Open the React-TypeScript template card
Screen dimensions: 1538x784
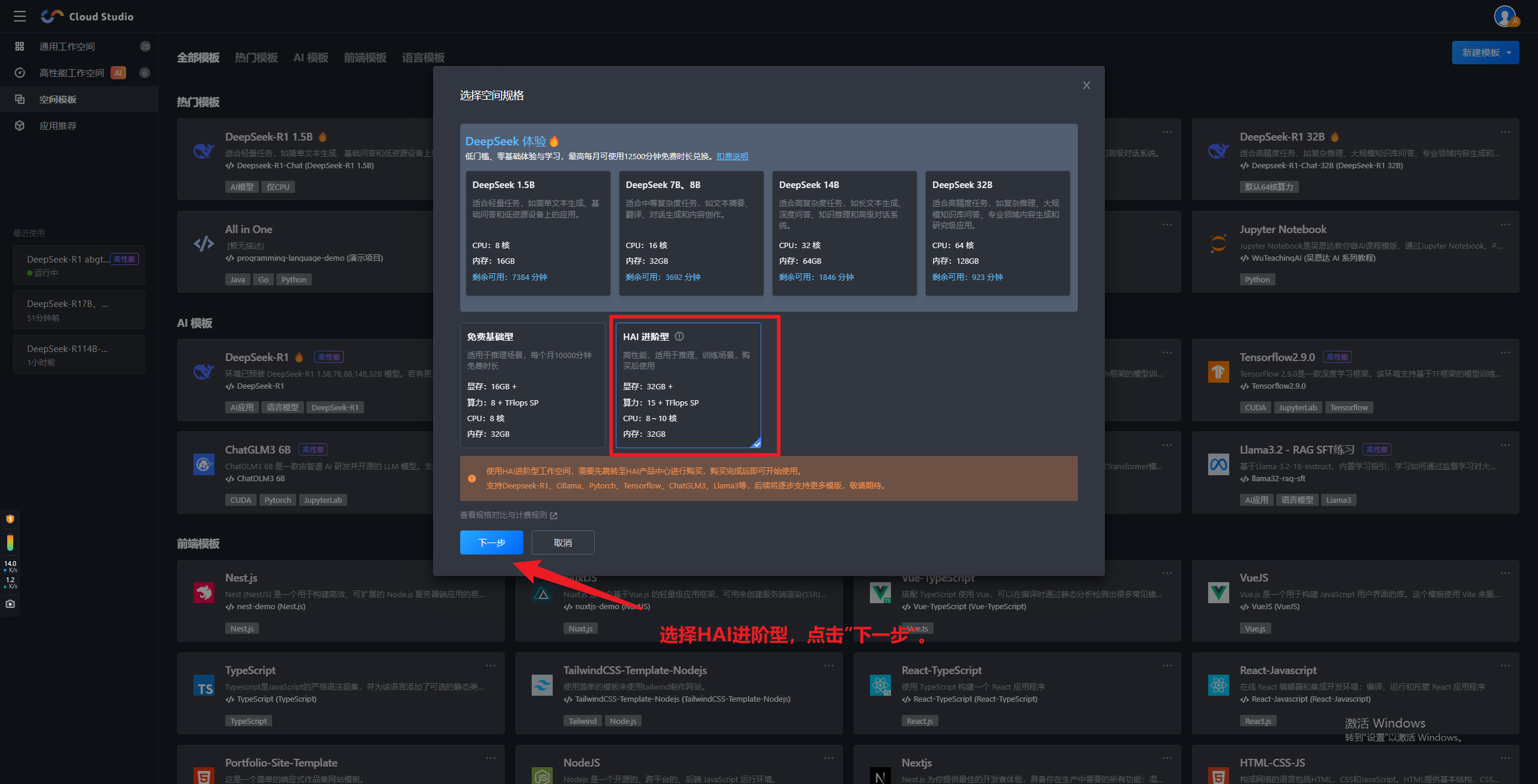pos(1017,693)
